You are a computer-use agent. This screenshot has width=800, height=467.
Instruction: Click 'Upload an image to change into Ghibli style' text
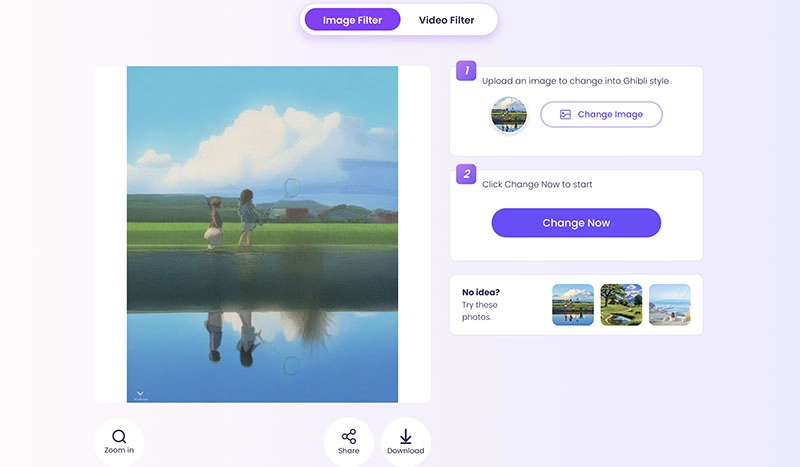(x=575, y=81)
